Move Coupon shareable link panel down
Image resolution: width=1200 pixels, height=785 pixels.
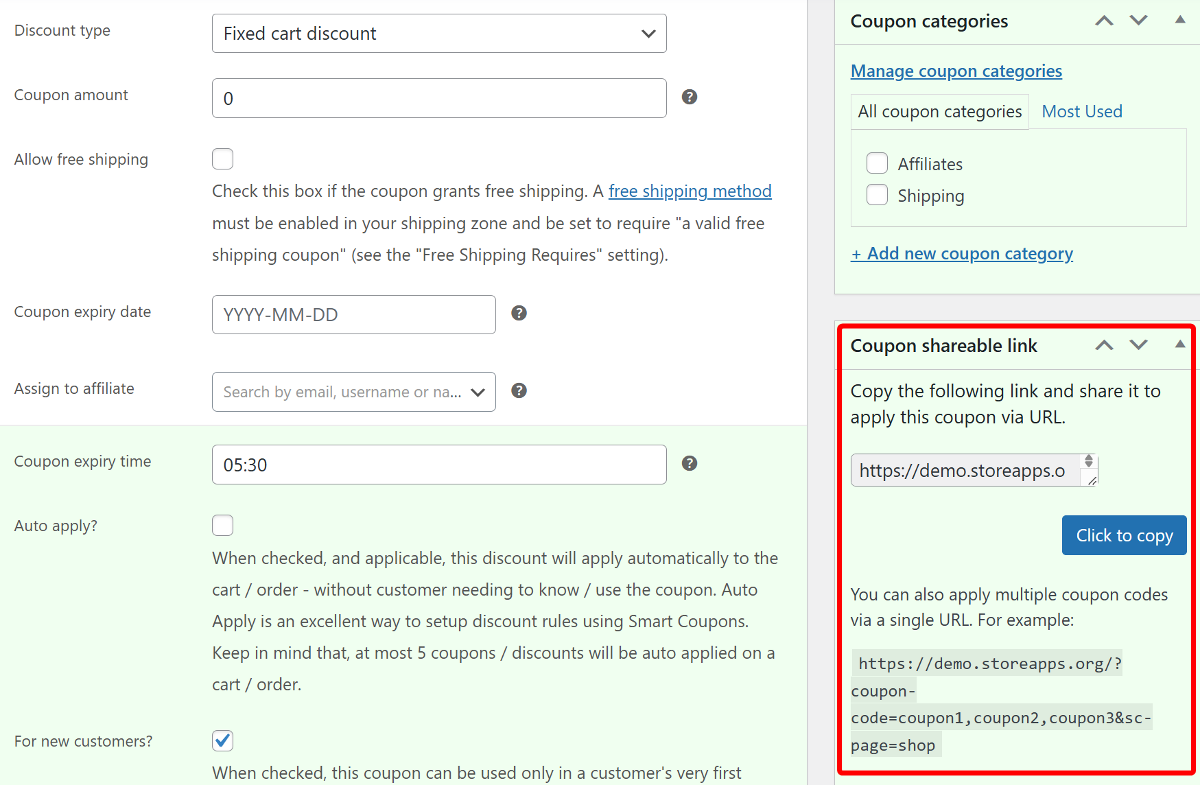click(1139, 345)
